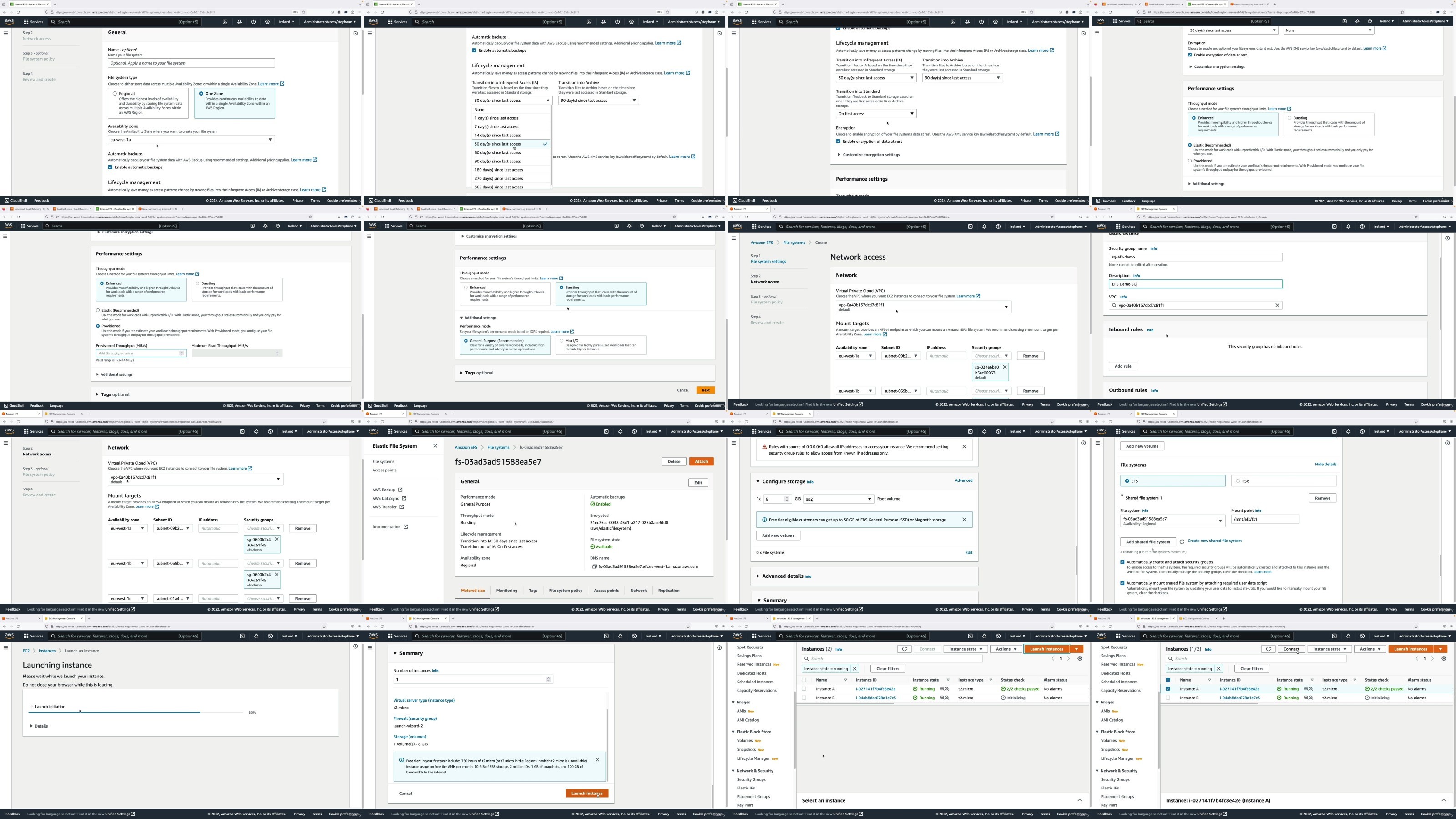
Task: Switch to the Replication tab
Action: (x=669, y=591)
